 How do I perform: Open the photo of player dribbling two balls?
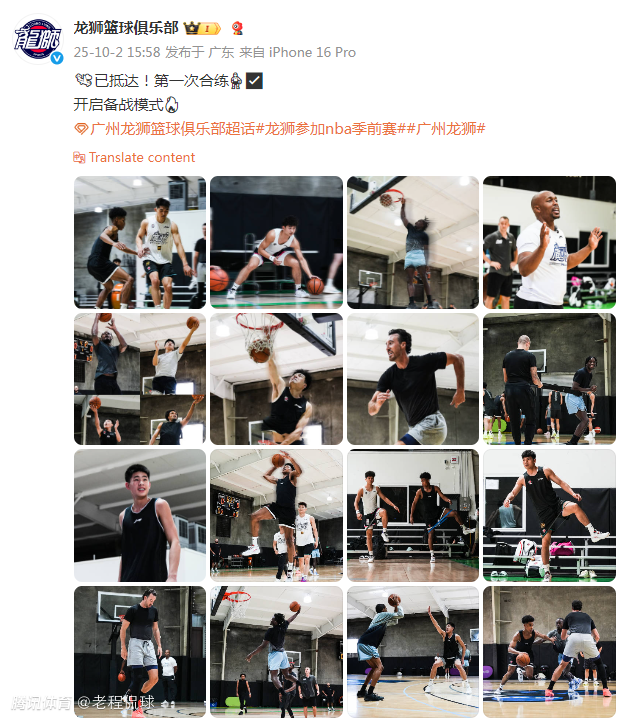point(276,242)
